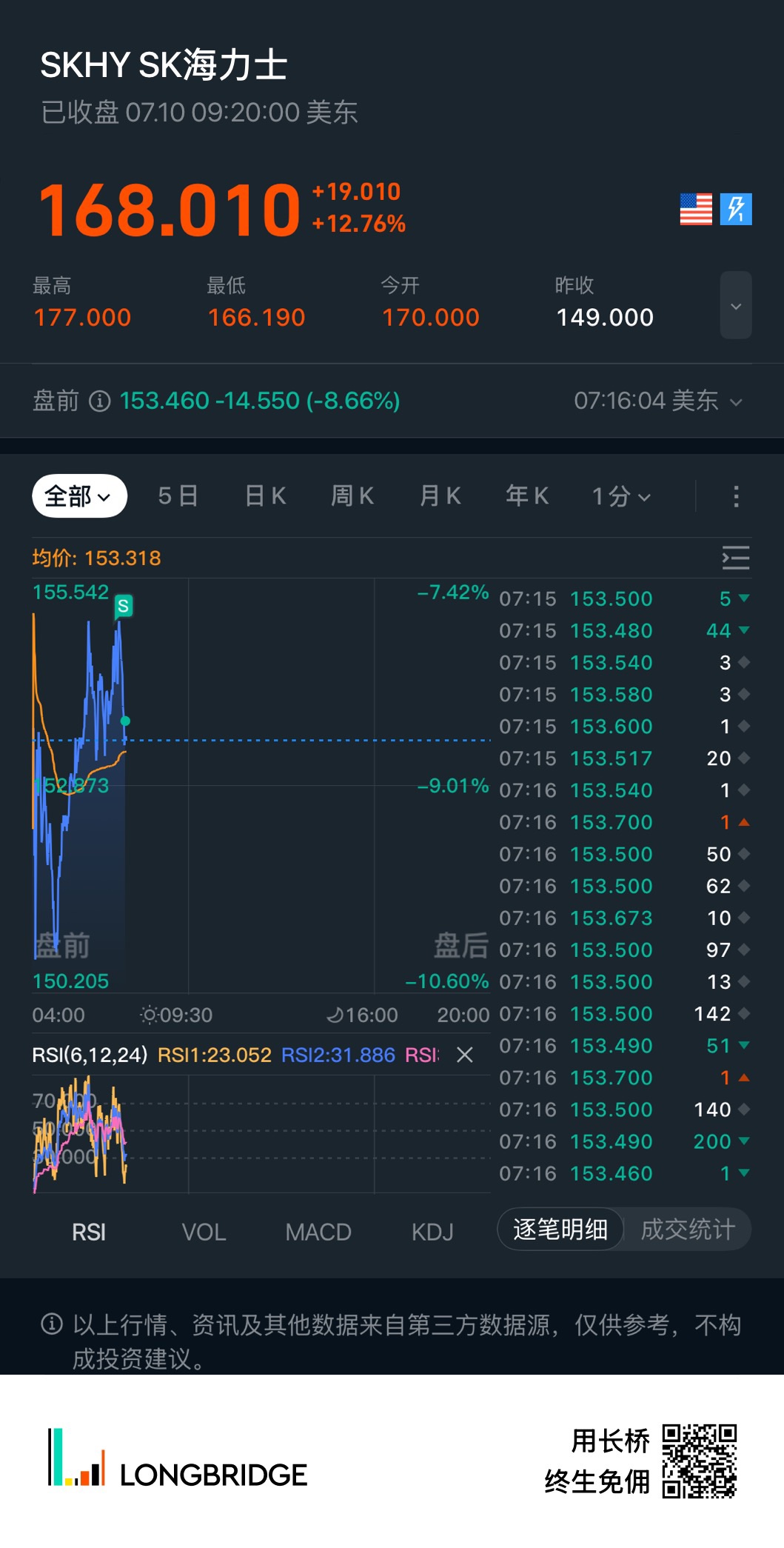Tap the Longbridge QR code

[700, 1461]
